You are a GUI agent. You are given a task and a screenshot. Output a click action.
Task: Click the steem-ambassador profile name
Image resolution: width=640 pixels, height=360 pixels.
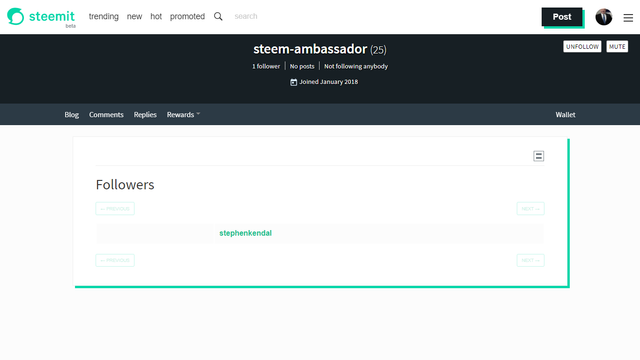310,49
